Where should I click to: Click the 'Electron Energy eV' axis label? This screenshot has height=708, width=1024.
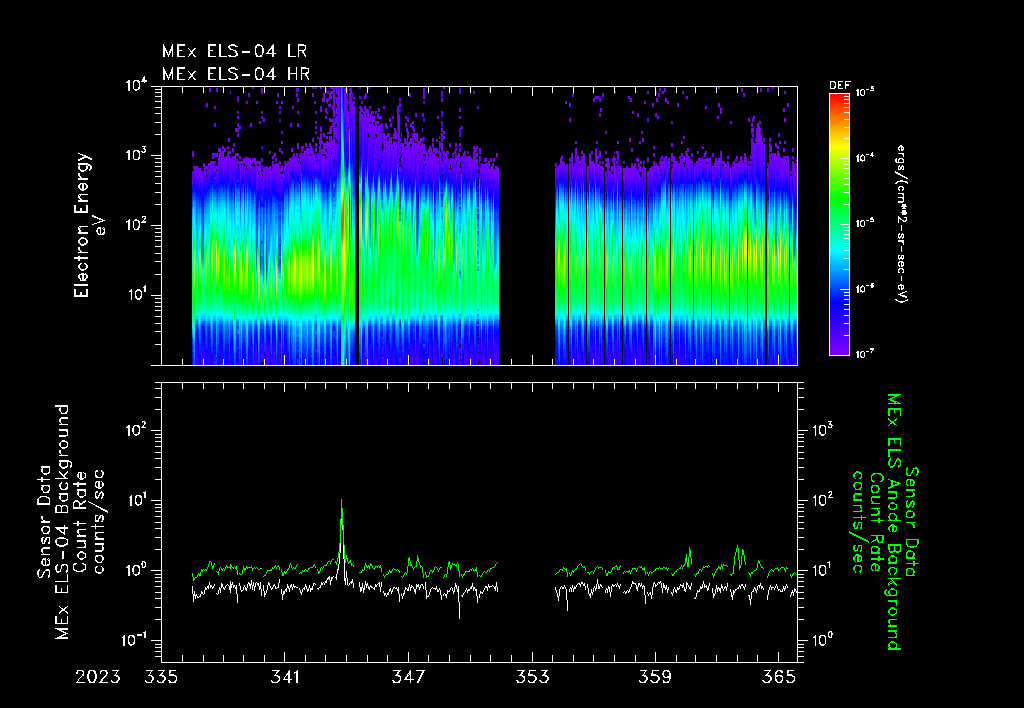[x=88, y=225]
